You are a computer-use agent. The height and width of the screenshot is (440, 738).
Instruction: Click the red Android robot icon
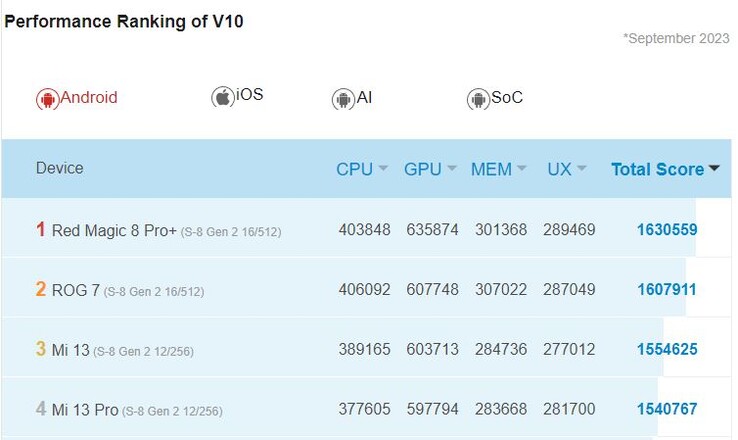click(47, 99)
